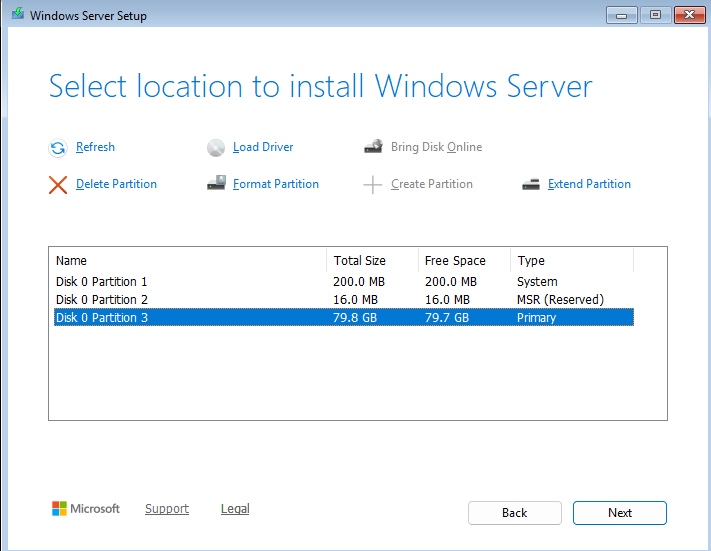The image size is (711, 551).
Task: Close the Windows Server Setup window
Action: point(690,15)
